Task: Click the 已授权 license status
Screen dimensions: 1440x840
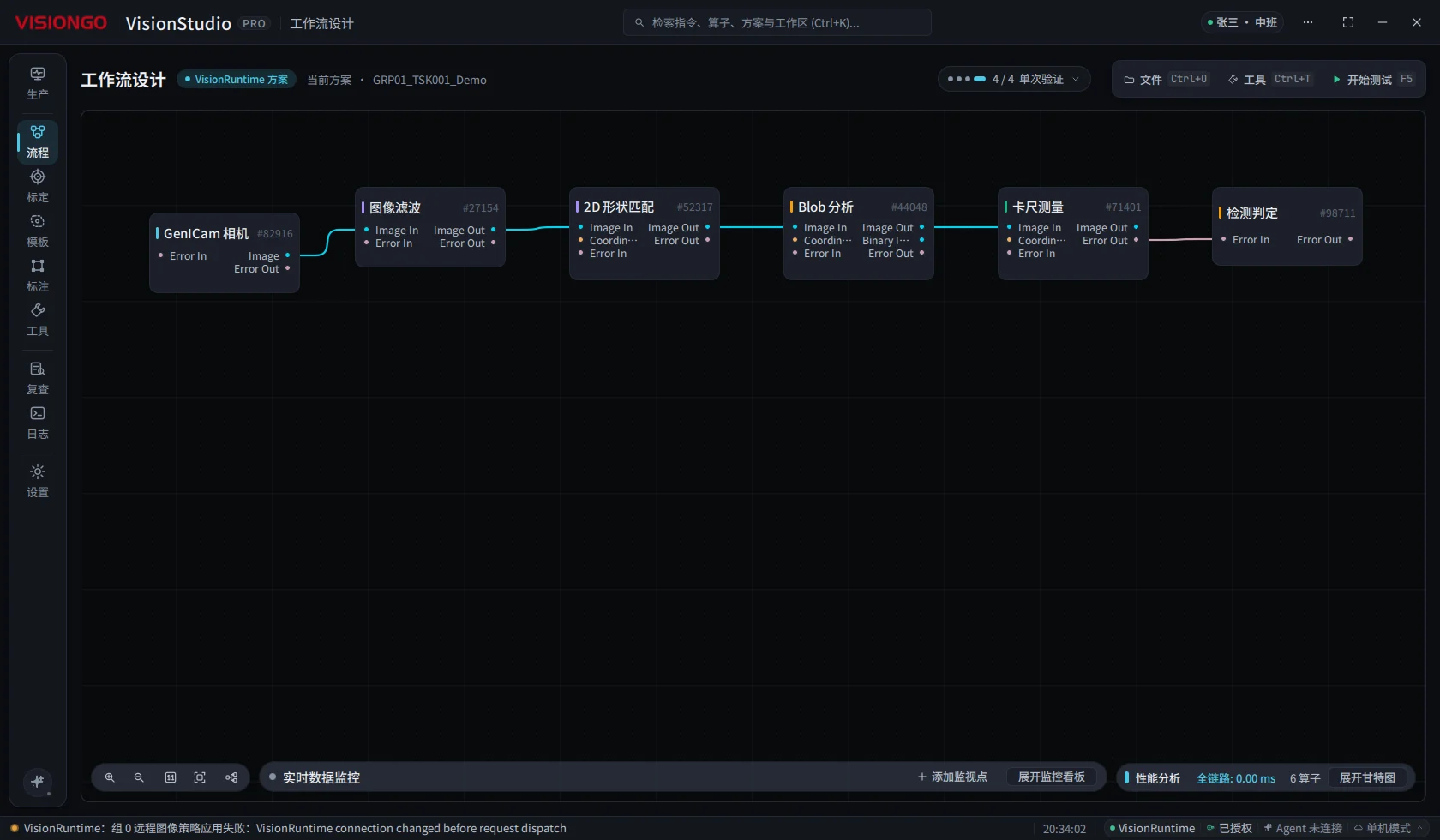Action: click(1229, 828)
